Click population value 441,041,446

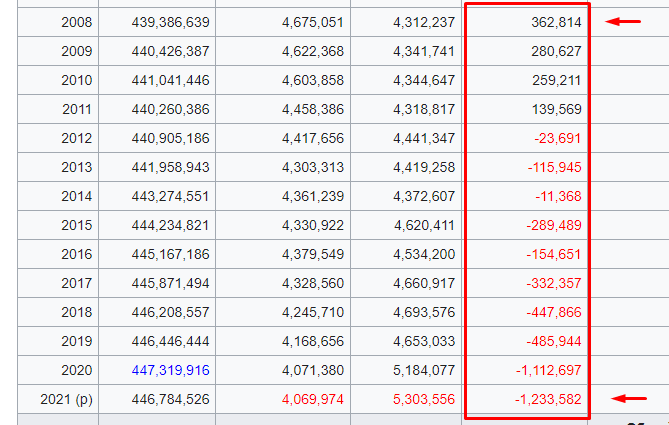(x=170, y=80)
